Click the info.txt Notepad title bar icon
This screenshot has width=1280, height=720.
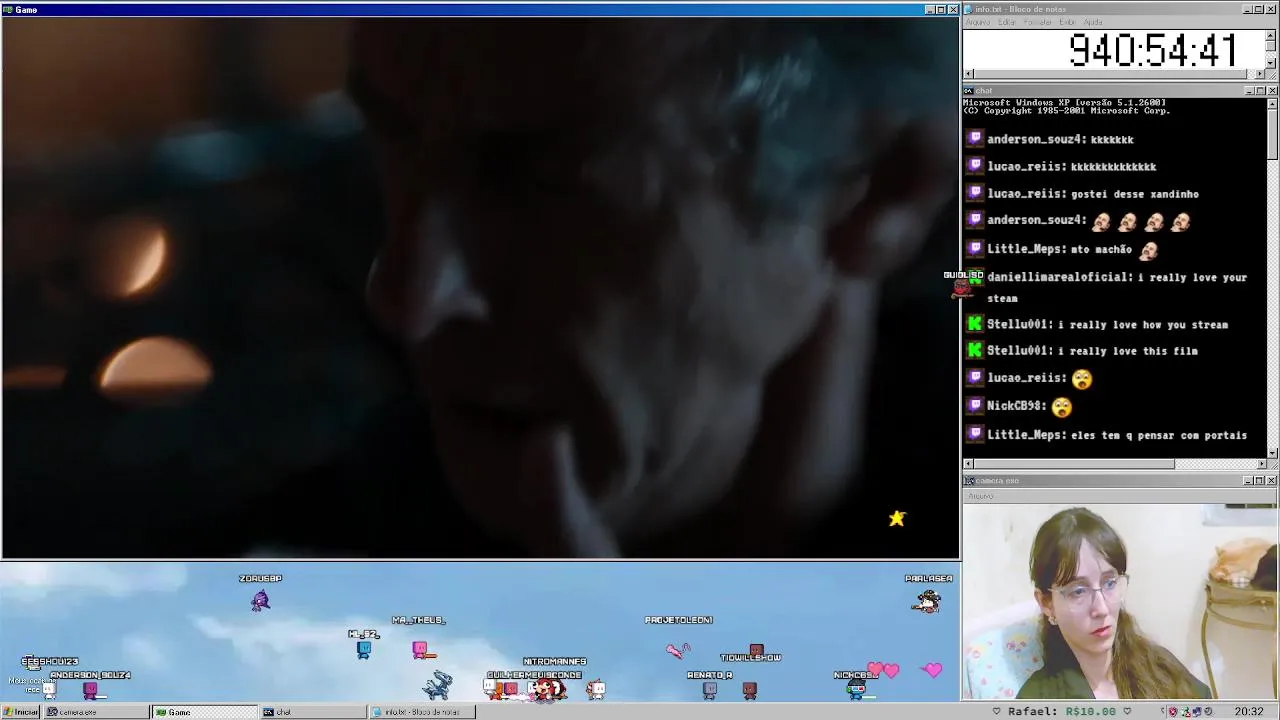coord(968,9)
